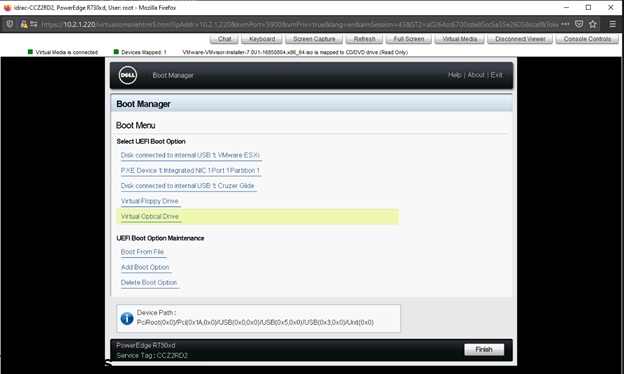Open Add Boot Option
The height and width of the screenshot is (374, 624).
145,267
